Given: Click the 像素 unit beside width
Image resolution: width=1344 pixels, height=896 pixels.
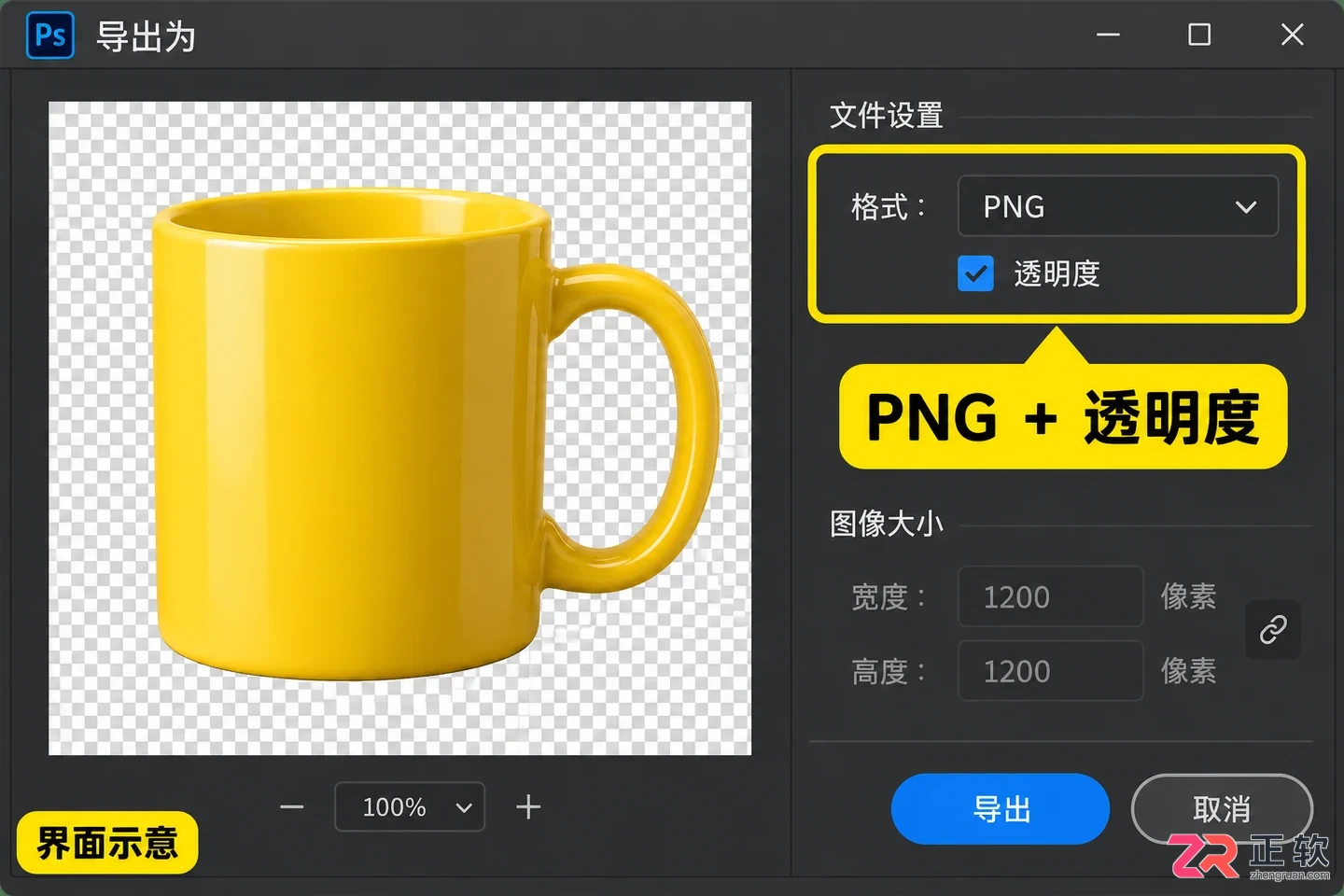Looking at the screenshot, I should 1188,596.
